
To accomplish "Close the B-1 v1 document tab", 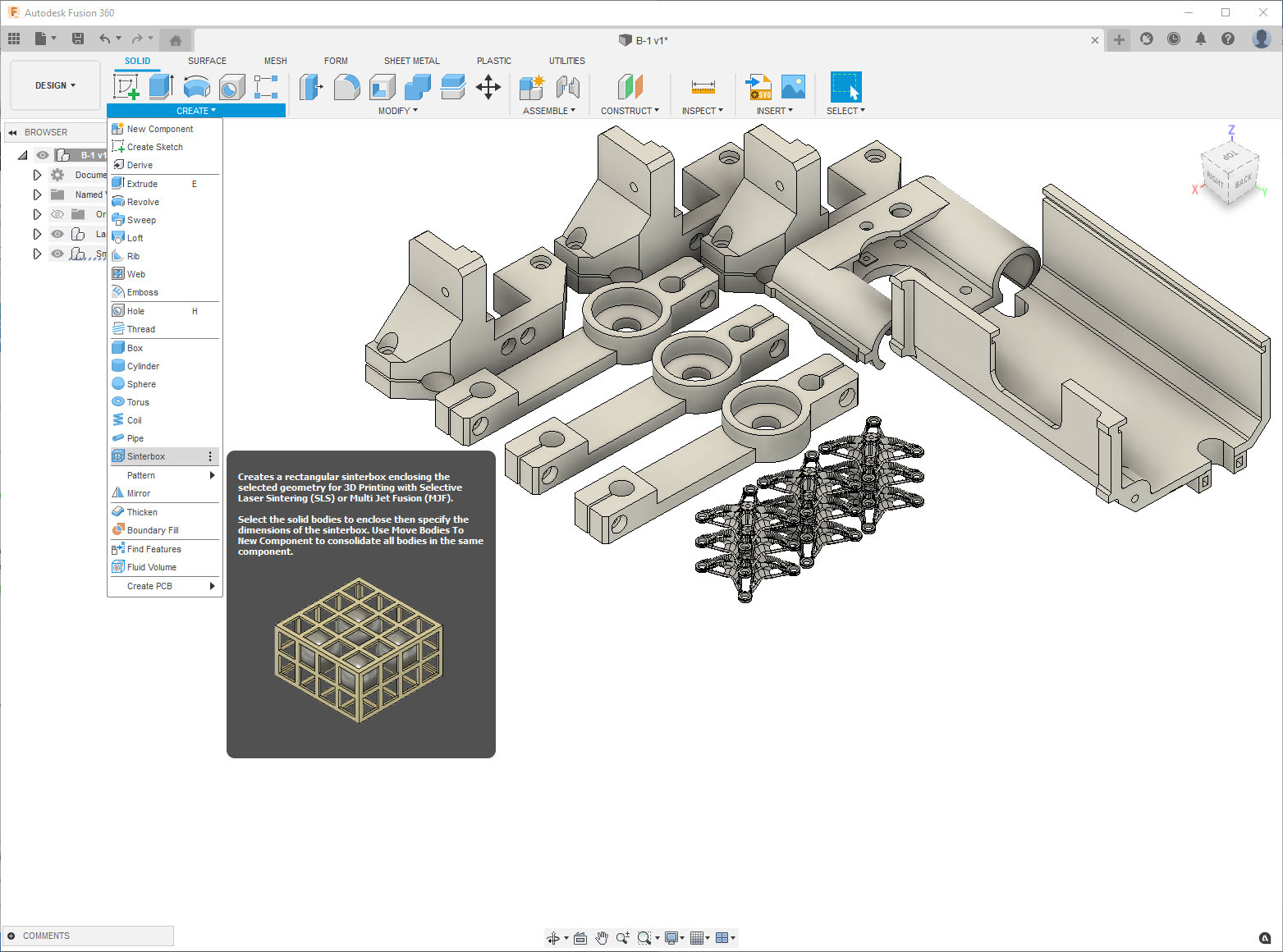I will pos(1095,39).
